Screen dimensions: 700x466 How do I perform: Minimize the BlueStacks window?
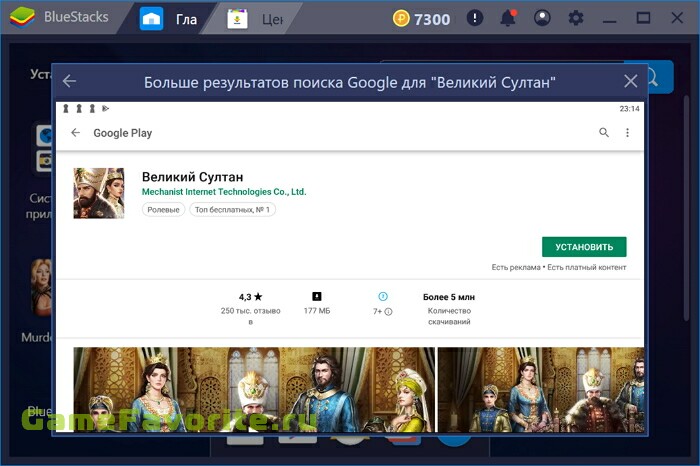point(609,19)
